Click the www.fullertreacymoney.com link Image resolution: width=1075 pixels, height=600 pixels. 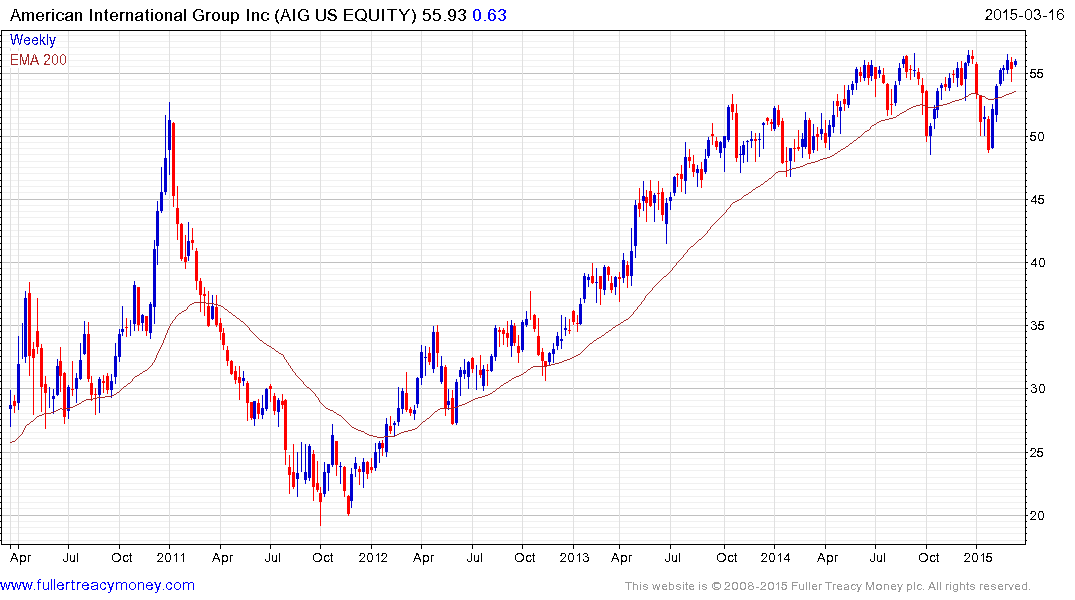coord(98,585)
